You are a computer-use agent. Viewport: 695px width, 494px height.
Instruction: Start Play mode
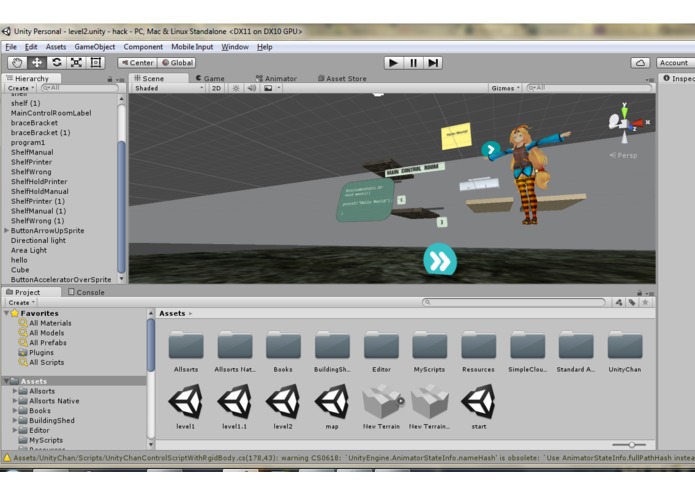click(393, 63)
